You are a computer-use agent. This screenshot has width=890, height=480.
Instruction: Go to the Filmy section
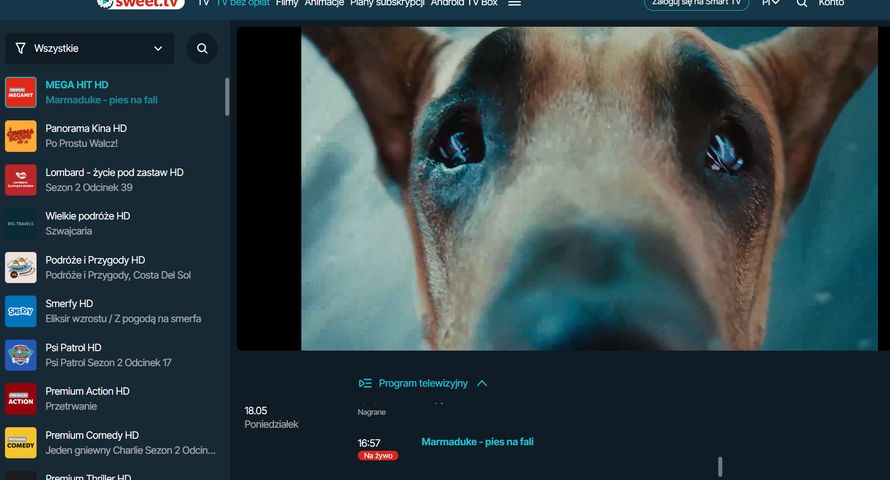point(287,3)
